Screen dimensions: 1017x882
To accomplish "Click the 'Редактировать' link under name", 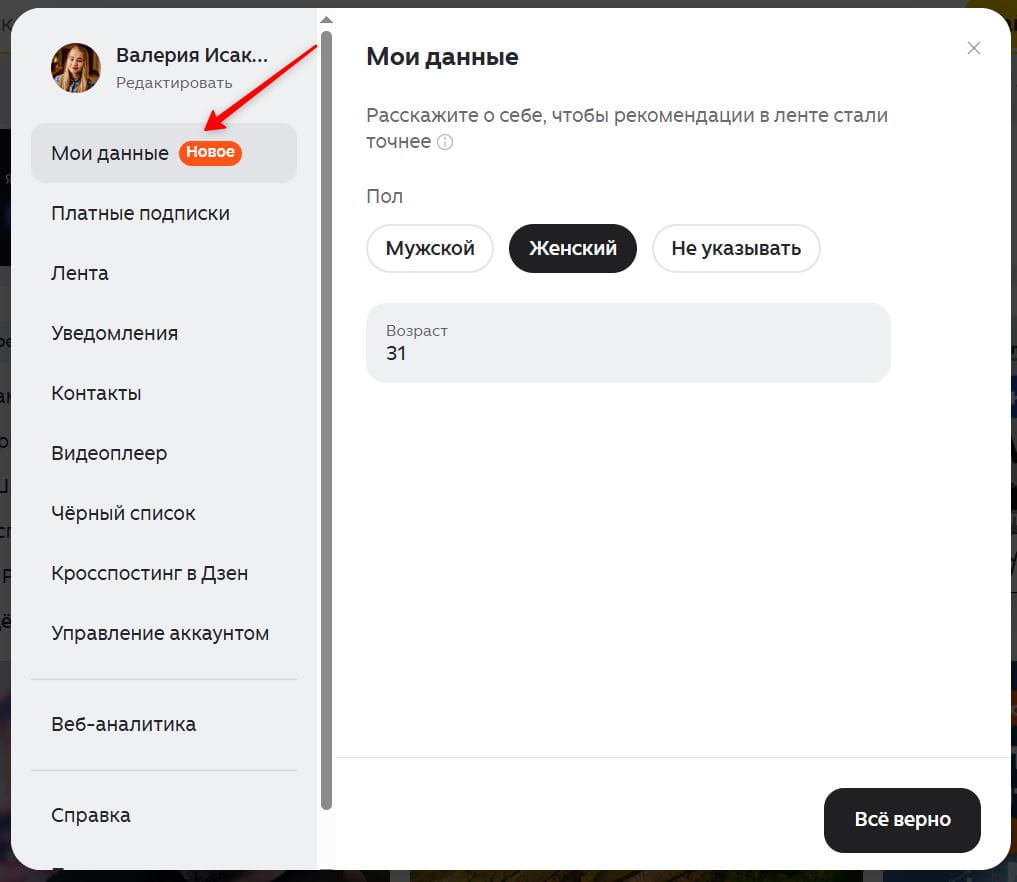I will tap(174, 83).
